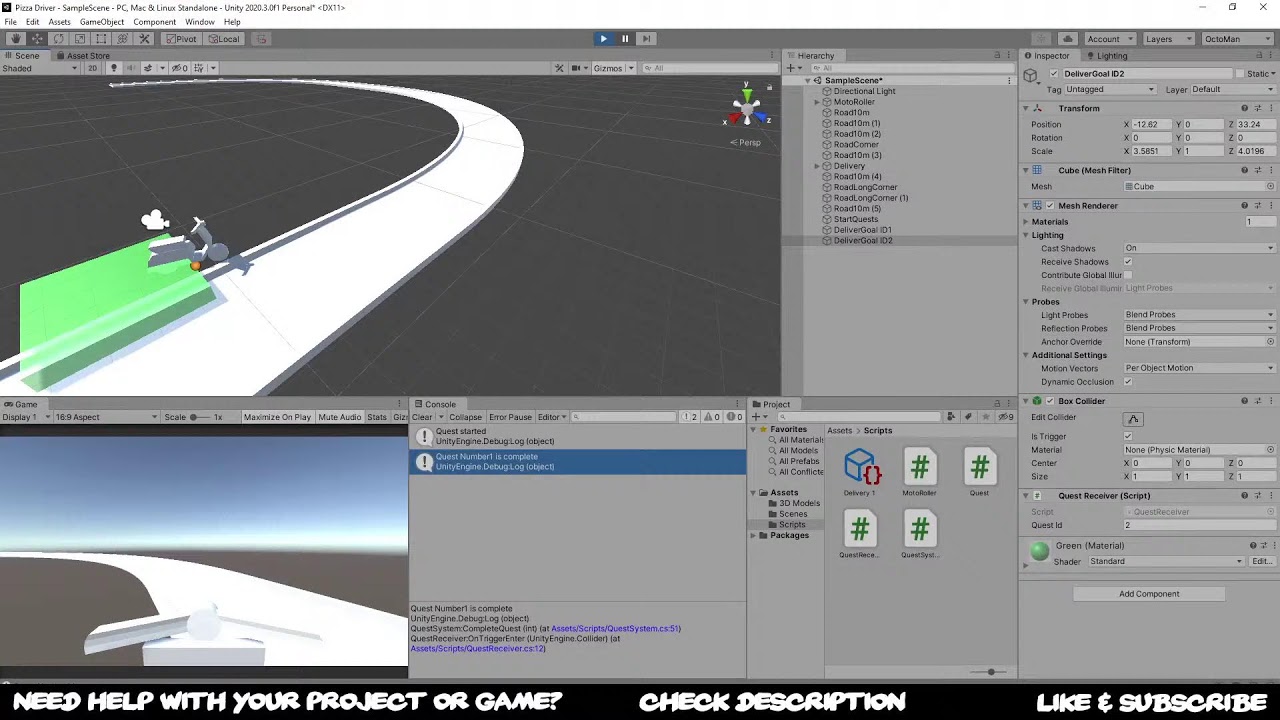Open Cloud services icon next to Account
The image size is (1280, 720).
1069,39
